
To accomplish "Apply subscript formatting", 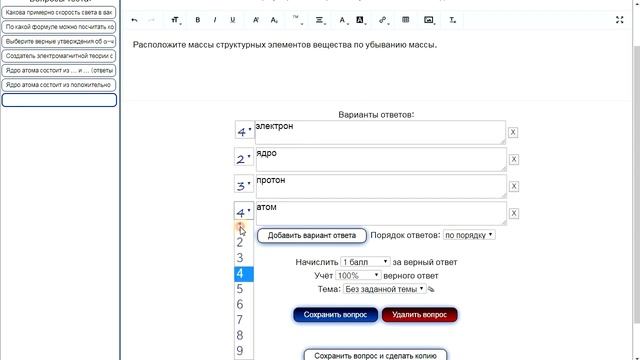I will 274,20.
